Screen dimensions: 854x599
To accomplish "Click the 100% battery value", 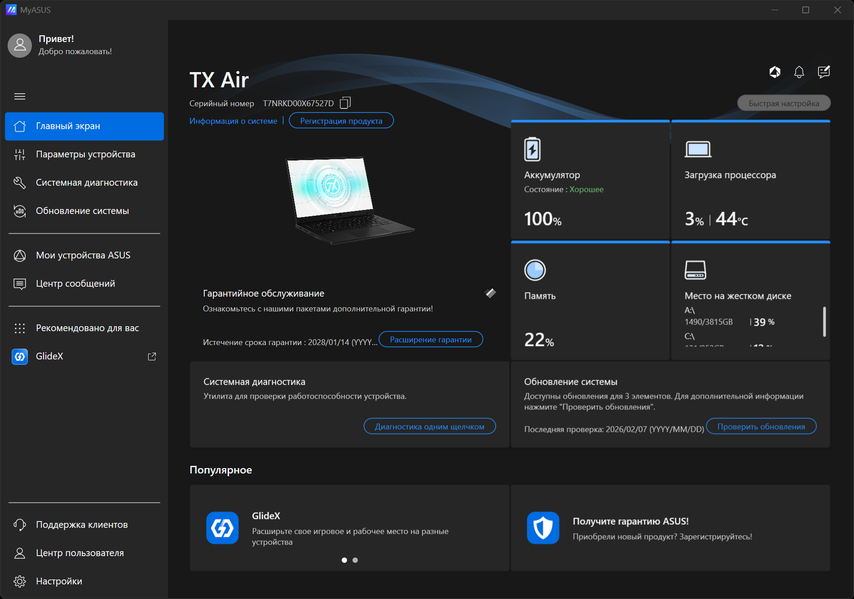I will pos(542,219).
